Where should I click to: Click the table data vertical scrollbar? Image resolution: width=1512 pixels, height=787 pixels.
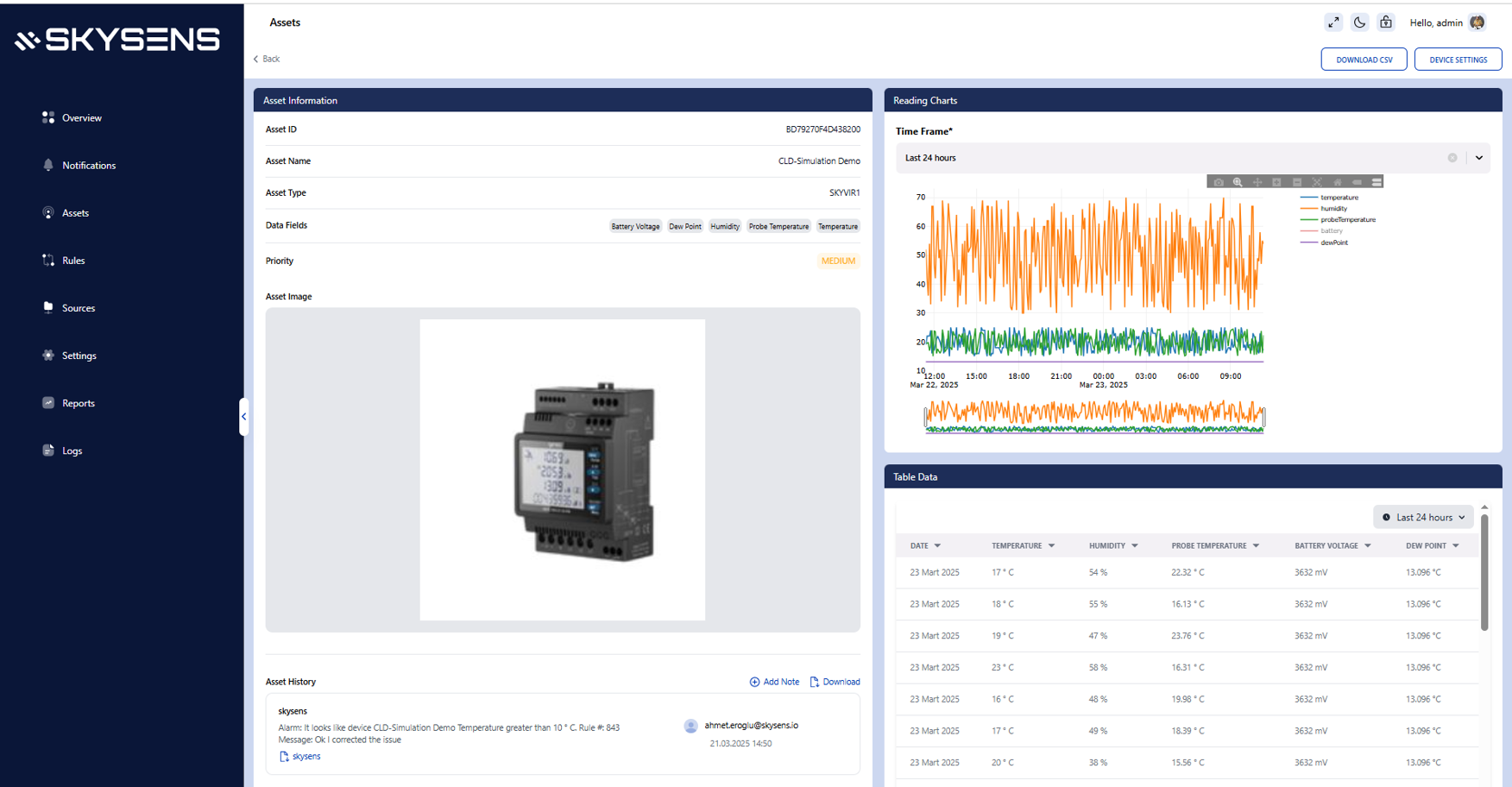(1484, 571)
